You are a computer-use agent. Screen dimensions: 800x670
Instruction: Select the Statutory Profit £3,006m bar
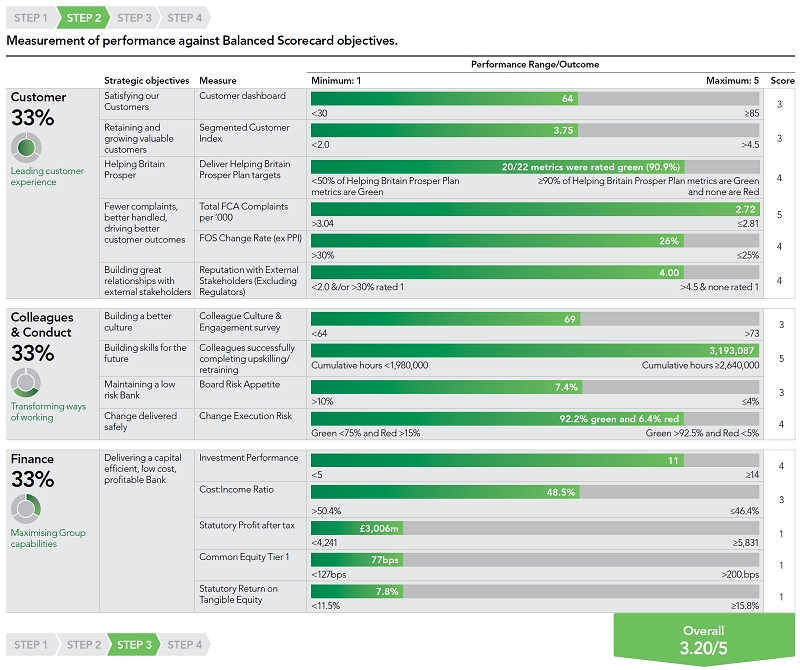[x=535, y=528]
